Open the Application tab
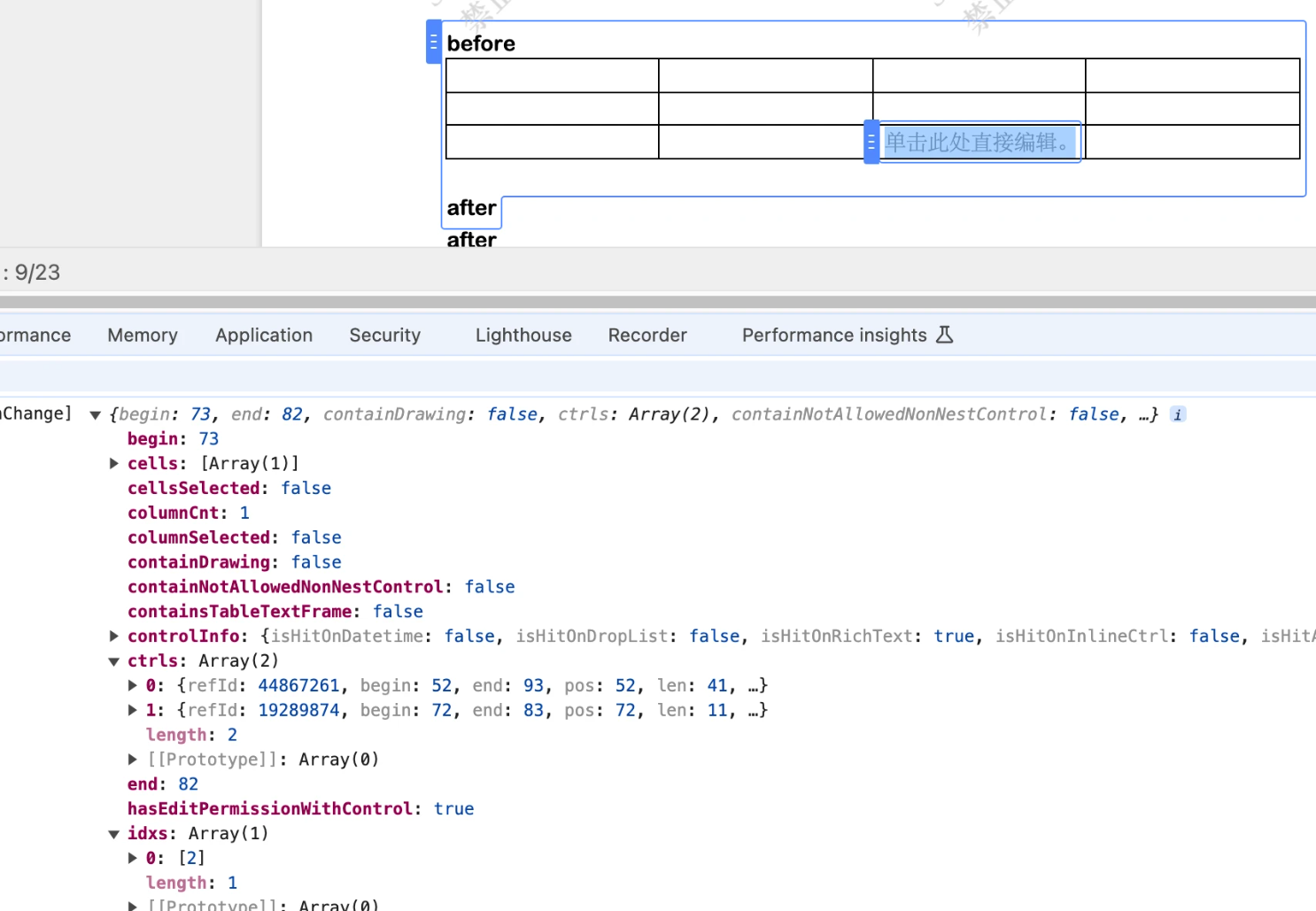1316x911 pixels. 264,335
